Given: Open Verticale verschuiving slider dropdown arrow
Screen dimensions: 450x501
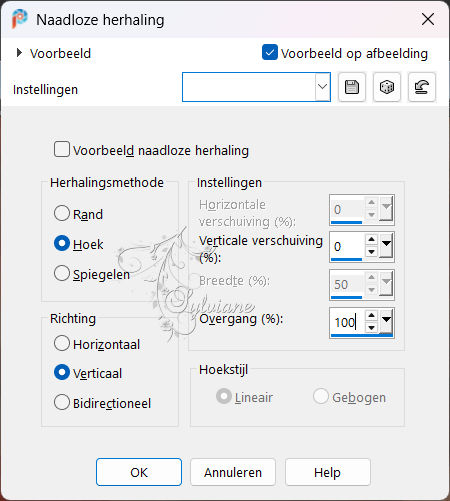Looking at the screenshot, I should [x=386, y=246].
